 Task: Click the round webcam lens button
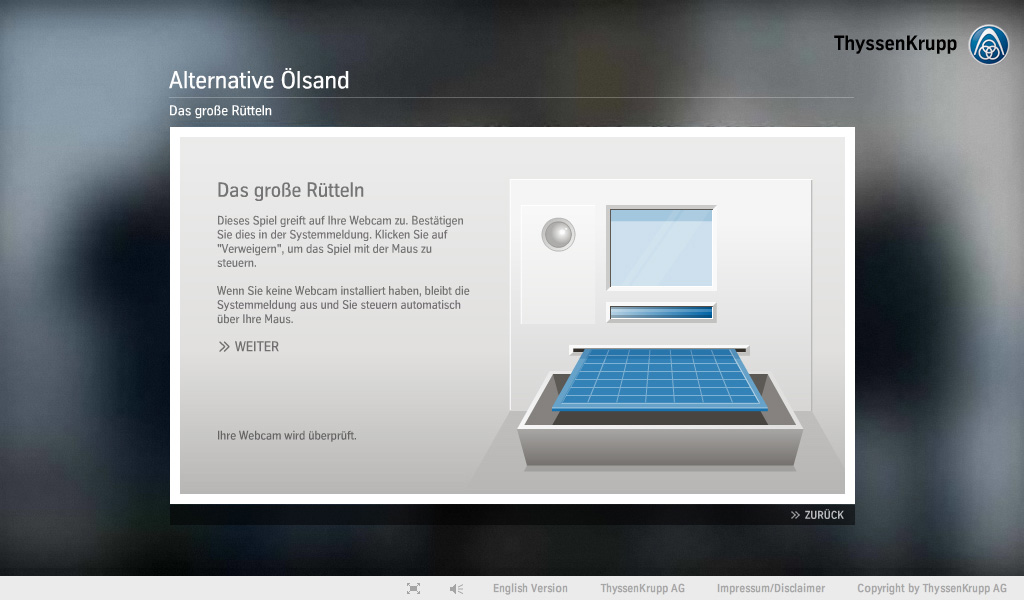(558, 234)
